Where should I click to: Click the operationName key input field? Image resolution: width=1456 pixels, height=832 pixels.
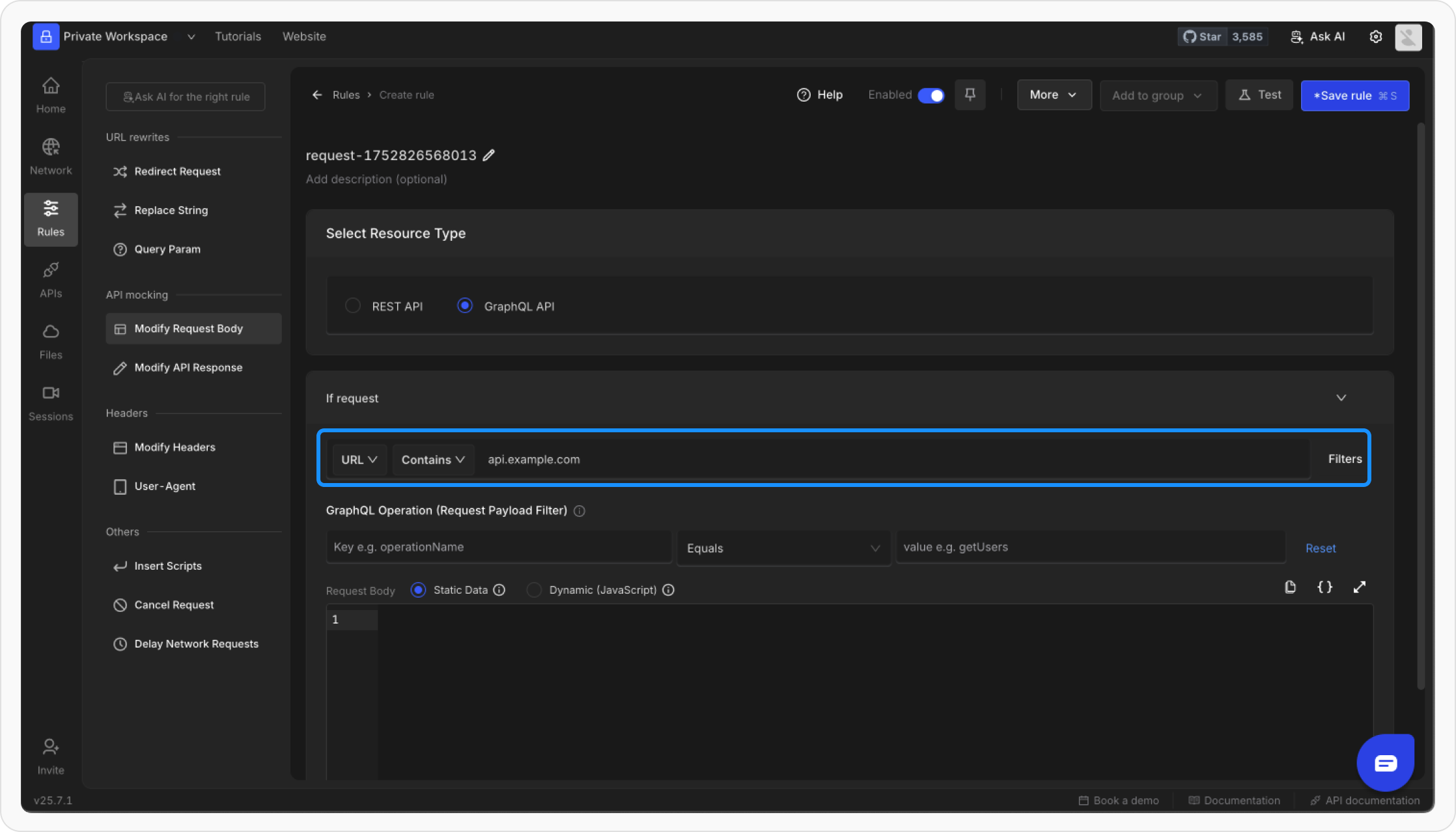tap(498, 547)
